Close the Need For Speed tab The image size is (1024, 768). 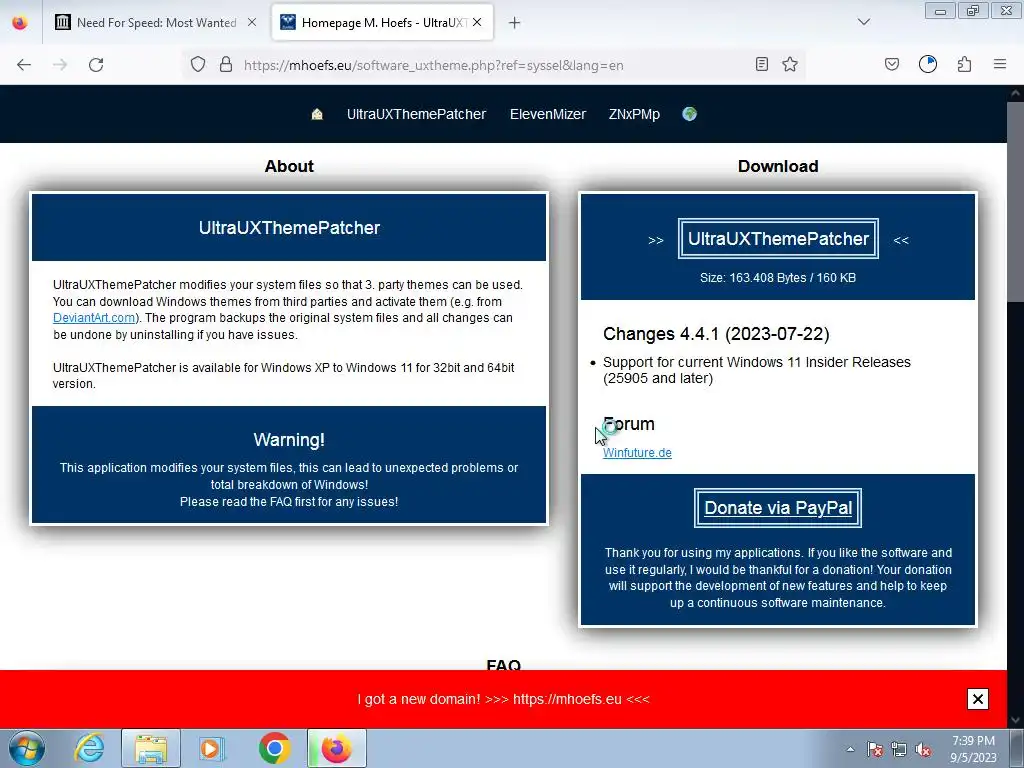point(251,23)
